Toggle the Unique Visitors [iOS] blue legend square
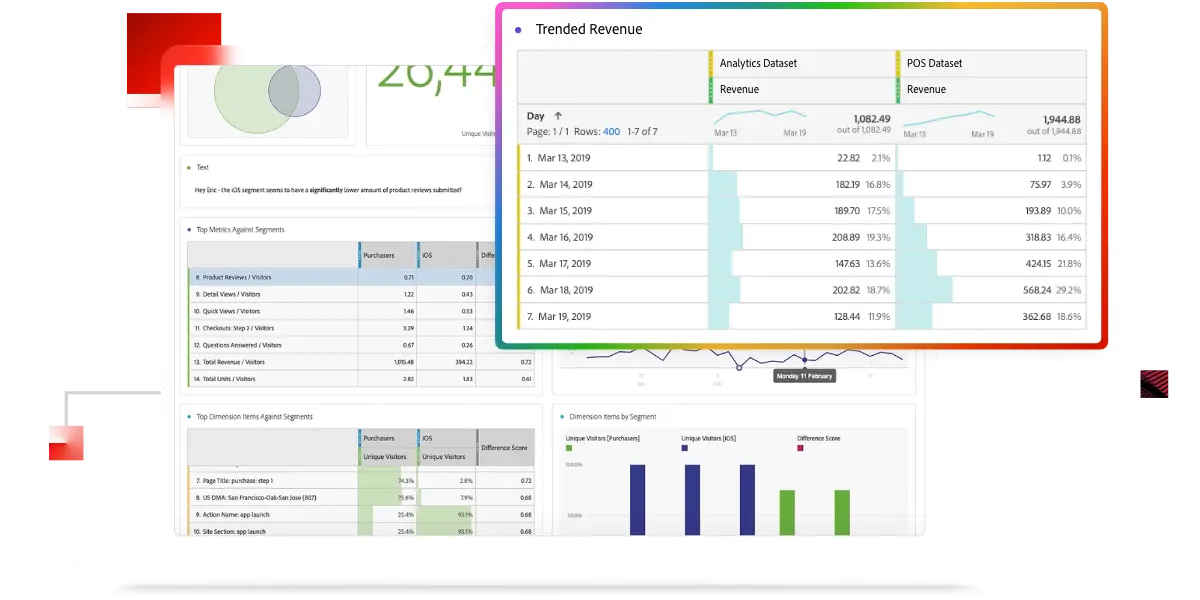The height and width of the screenshot is (600, 1200). [x=684, y=448]
